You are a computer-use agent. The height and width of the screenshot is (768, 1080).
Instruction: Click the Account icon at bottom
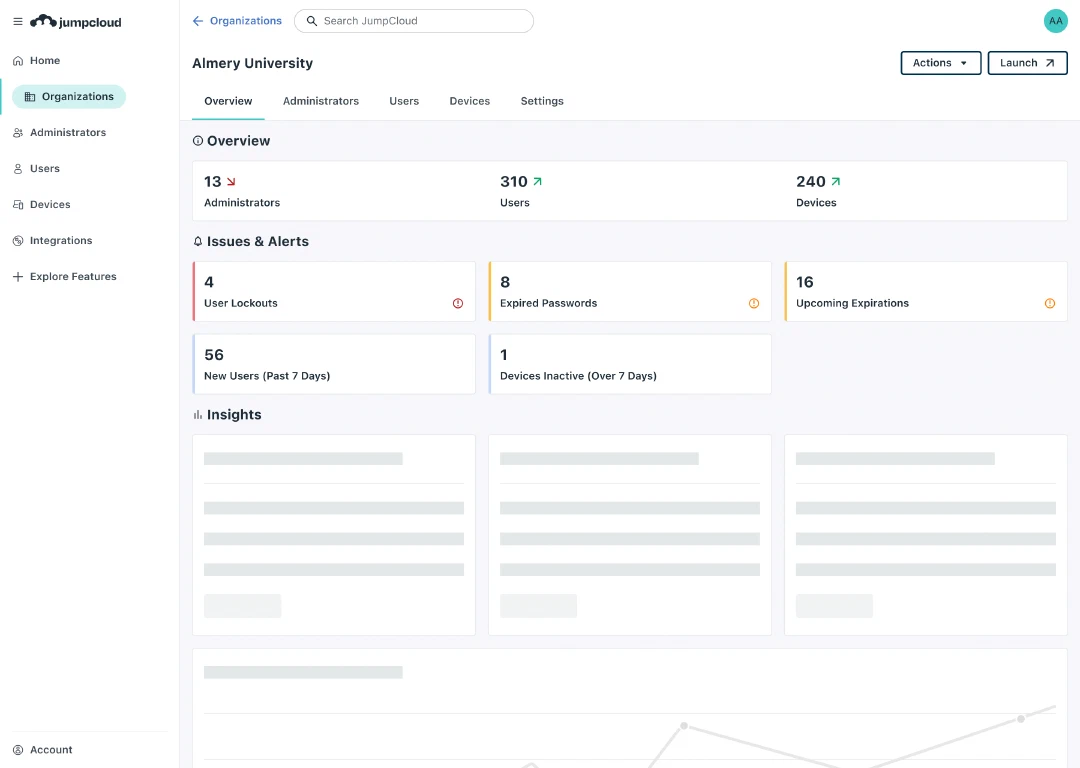coord(18,750)
